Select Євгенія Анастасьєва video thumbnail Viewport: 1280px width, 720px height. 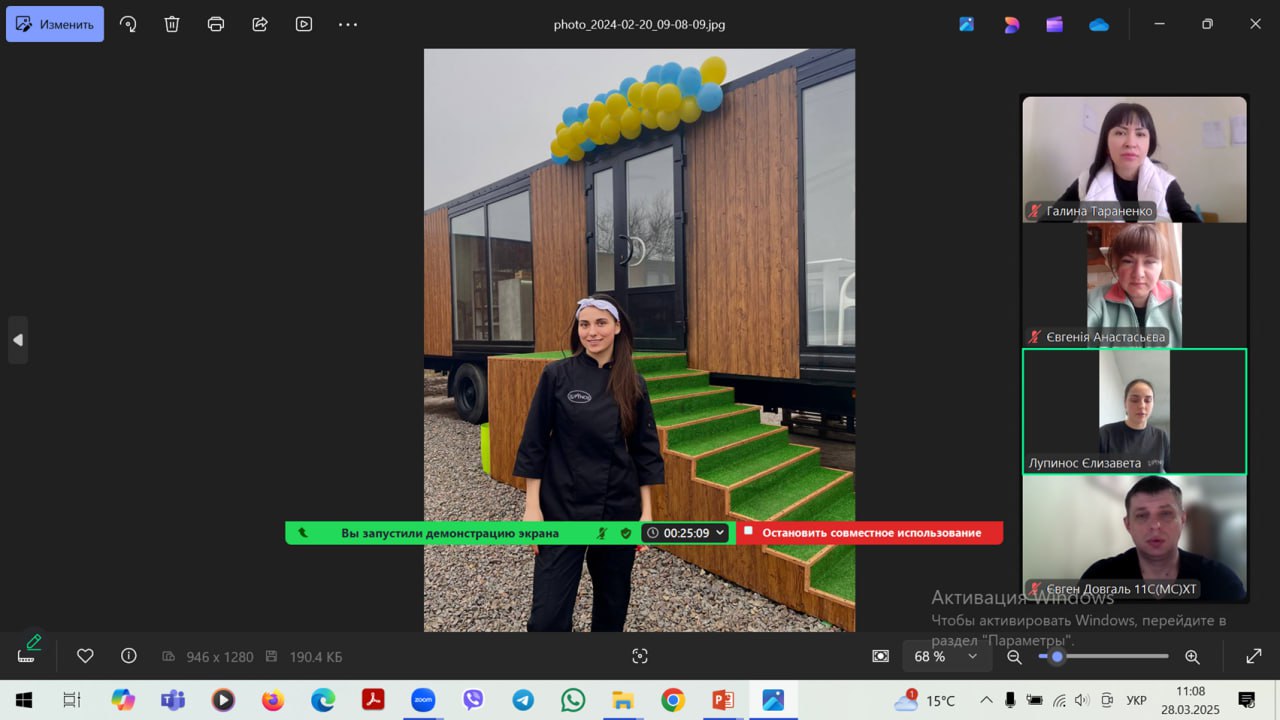click(x=1135, y=285)
